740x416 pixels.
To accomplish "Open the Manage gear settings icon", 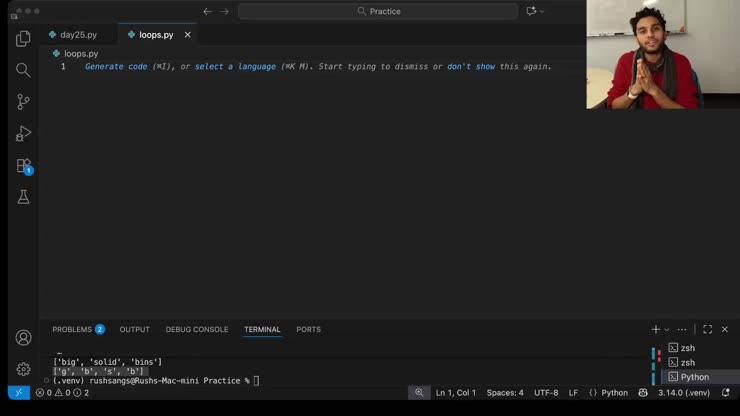I will click(23, 369).
